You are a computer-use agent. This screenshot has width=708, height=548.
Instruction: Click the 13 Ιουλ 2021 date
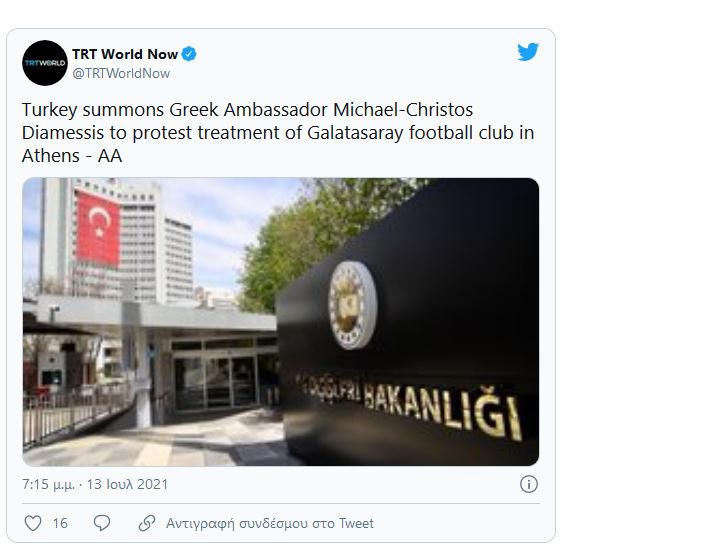click(127, 484)
